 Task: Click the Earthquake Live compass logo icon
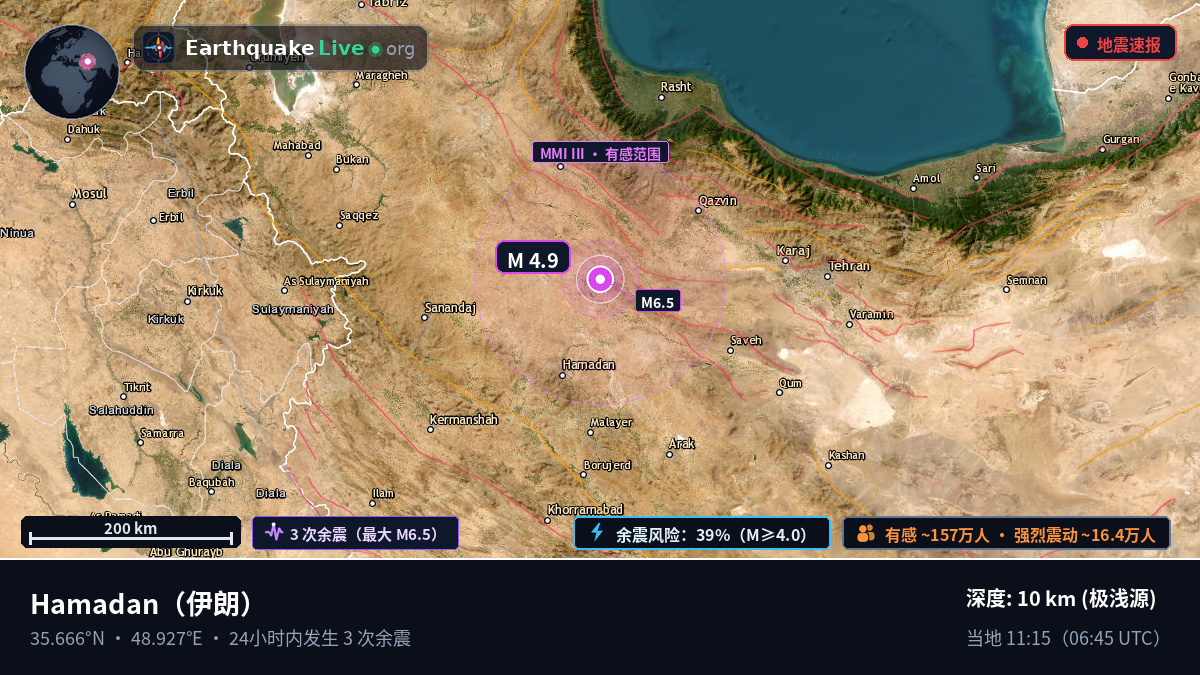pyautogui.click(x=158, y=48)
